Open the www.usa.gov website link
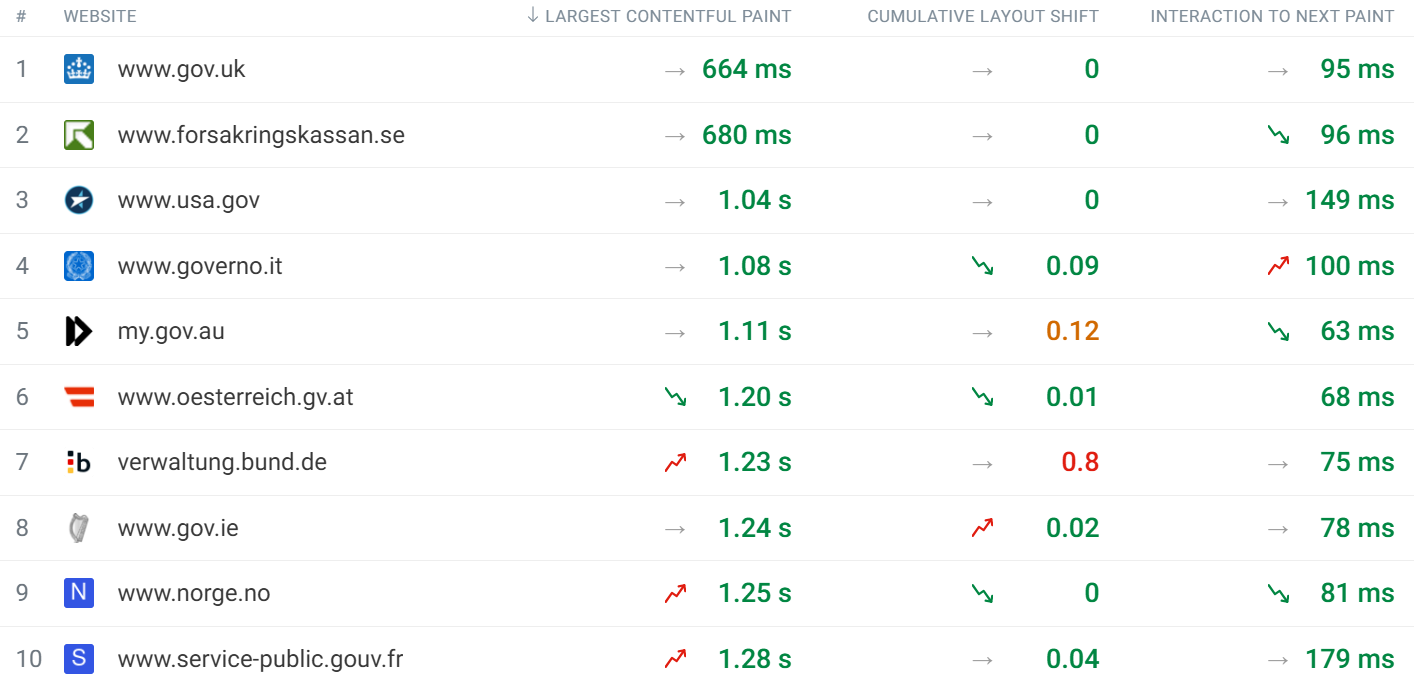This screenshot has height=688, width=1414. coord(189,200)
